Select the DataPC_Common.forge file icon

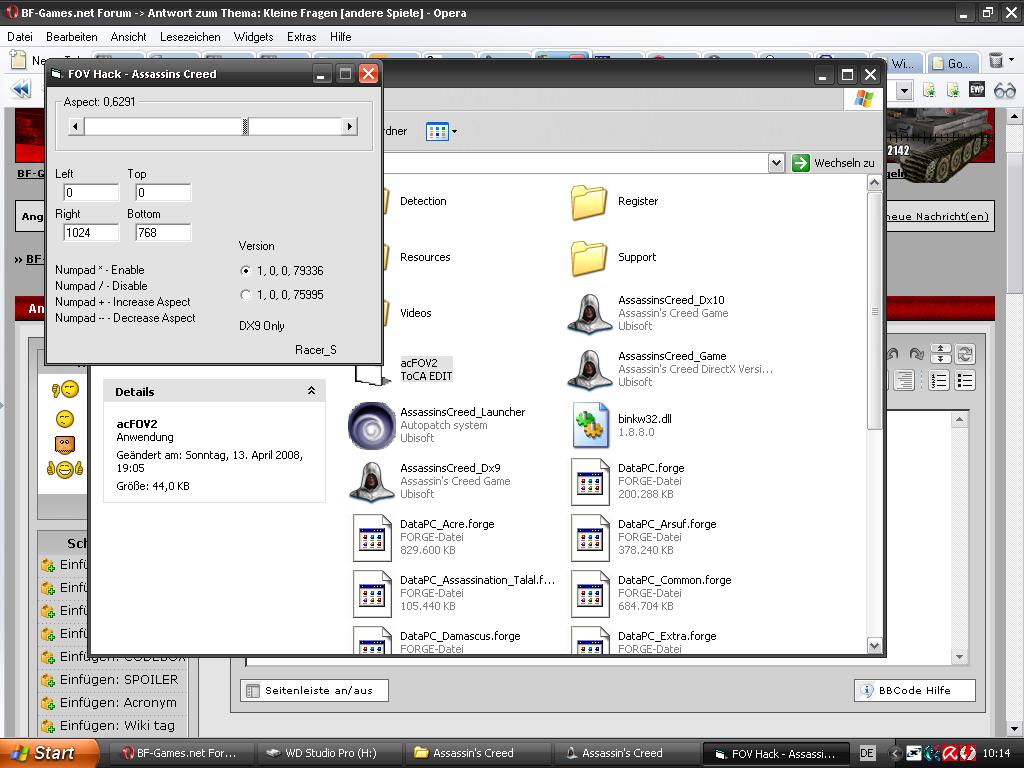click(590, 594)
